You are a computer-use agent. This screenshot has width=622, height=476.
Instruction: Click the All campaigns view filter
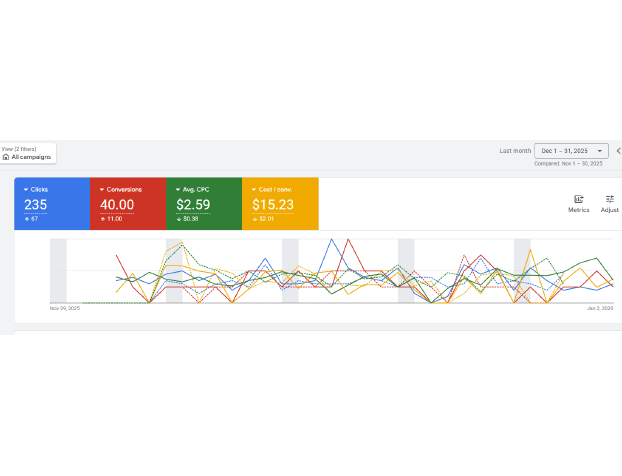pos(30,157)
